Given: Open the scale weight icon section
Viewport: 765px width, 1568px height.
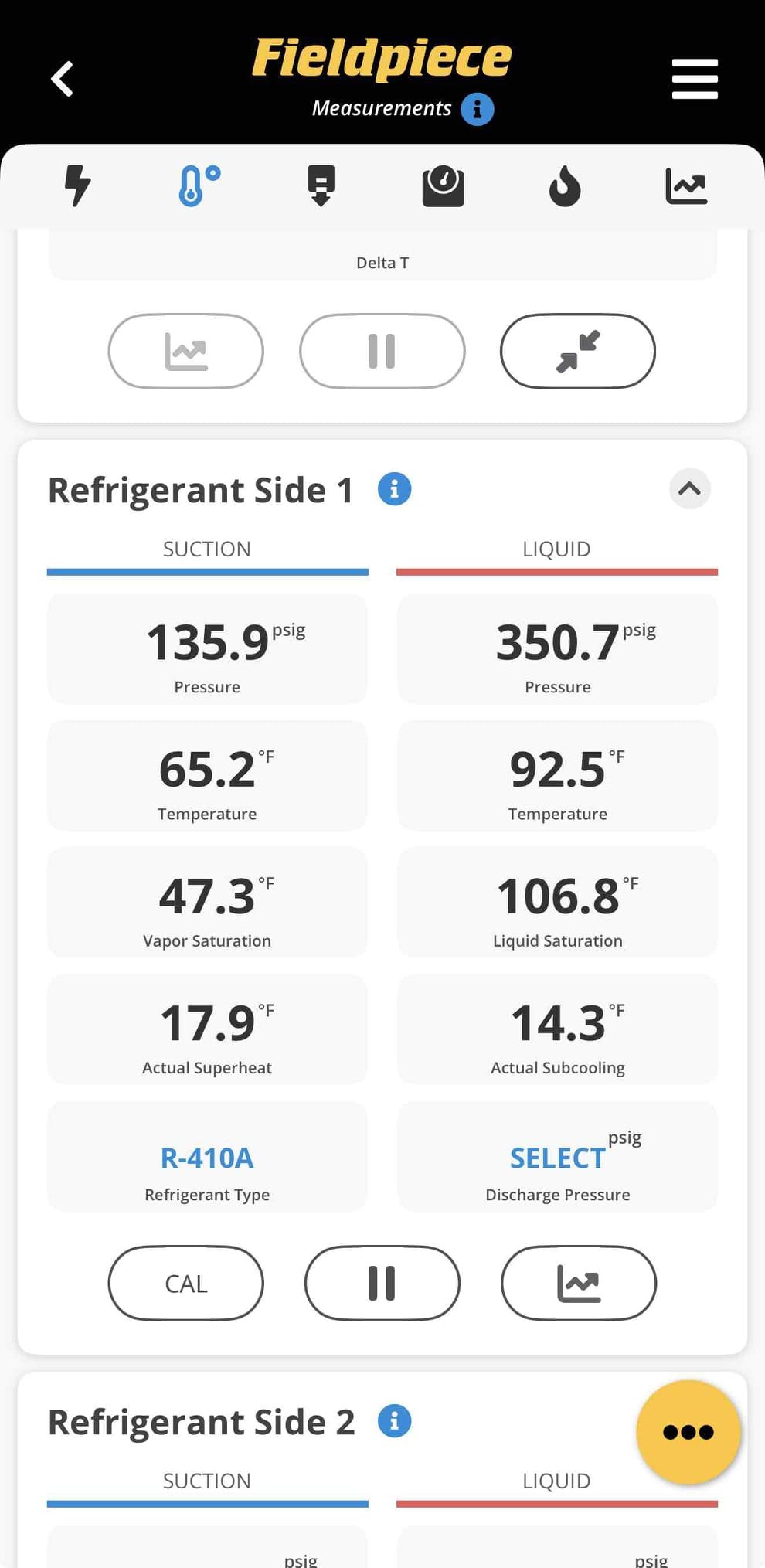Looking at the screenshot, I should (443, 186).
